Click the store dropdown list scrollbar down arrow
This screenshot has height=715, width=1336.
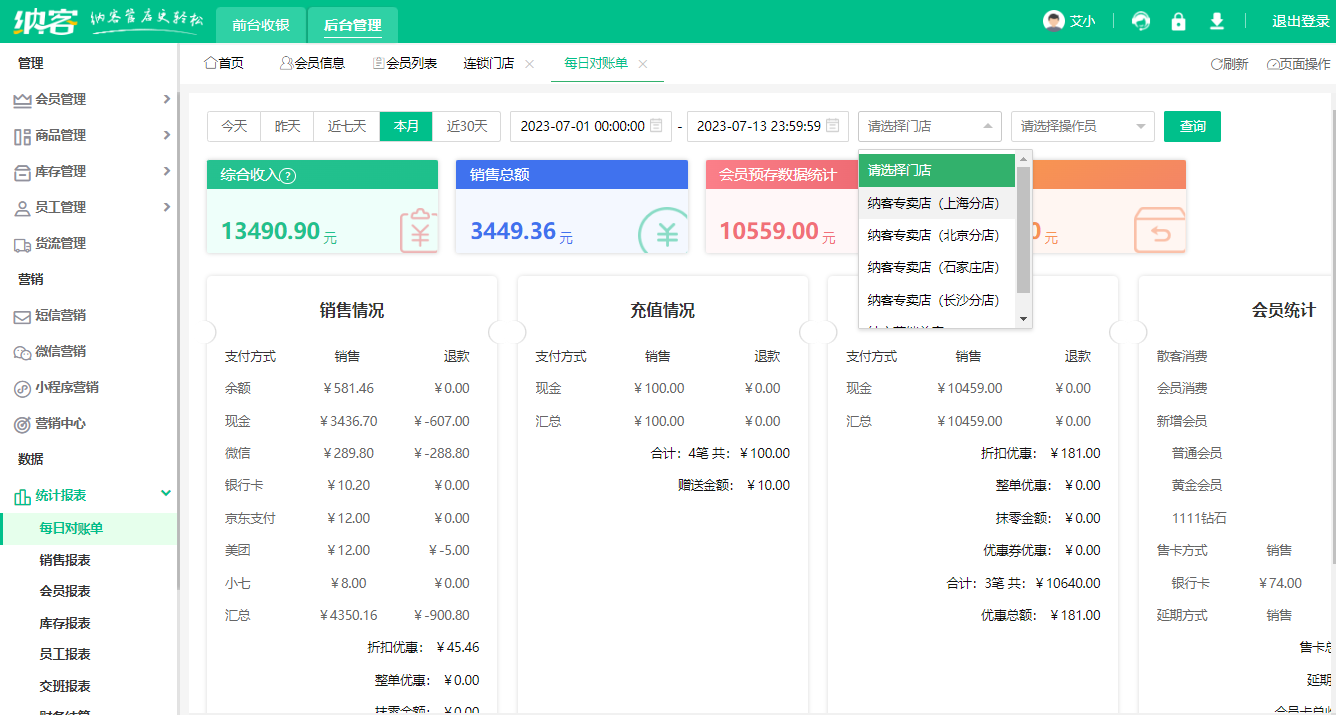[1023, 319]
